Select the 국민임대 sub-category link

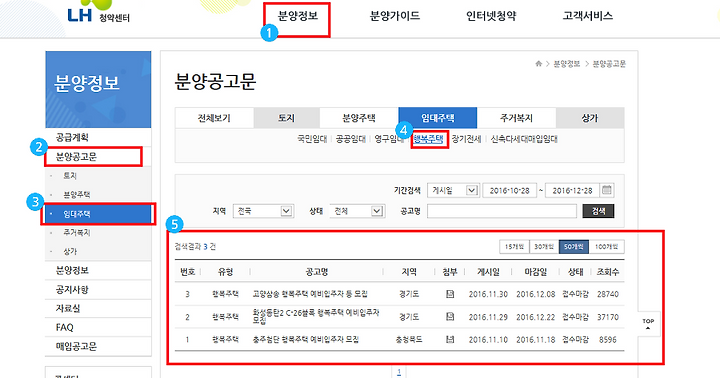[x=312, y=139]
